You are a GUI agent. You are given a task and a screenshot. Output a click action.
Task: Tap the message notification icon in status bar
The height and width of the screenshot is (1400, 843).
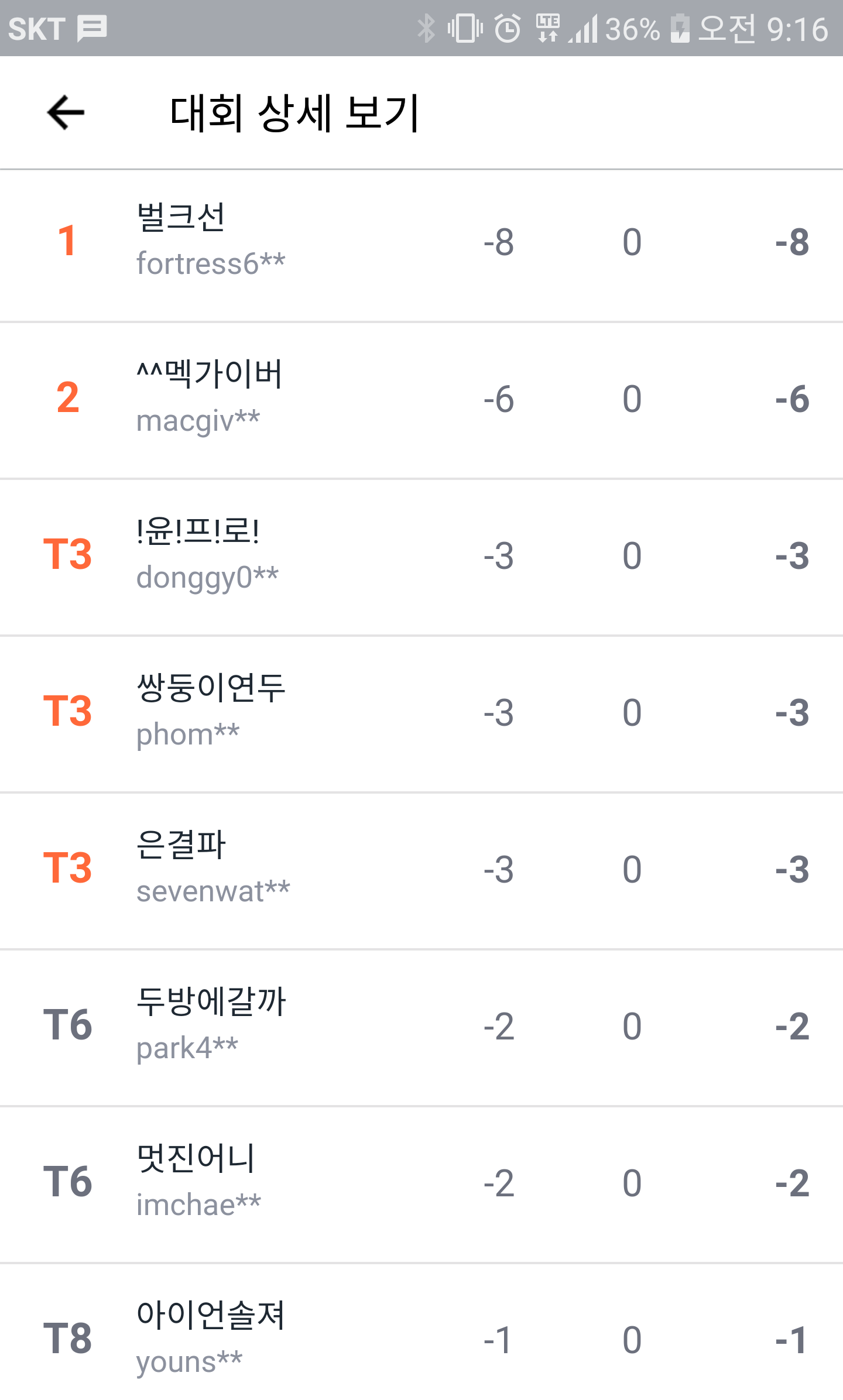(x=92, y=28)
